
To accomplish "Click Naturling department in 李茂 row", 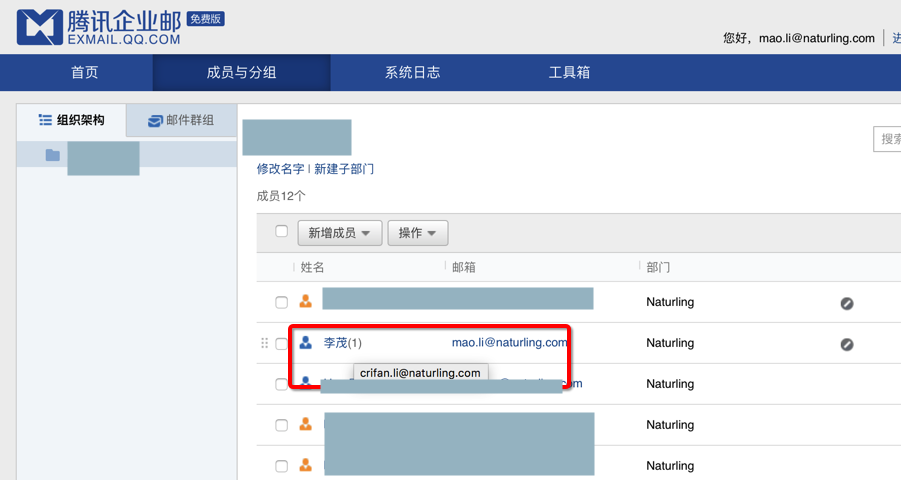I will tap(670, 343).
